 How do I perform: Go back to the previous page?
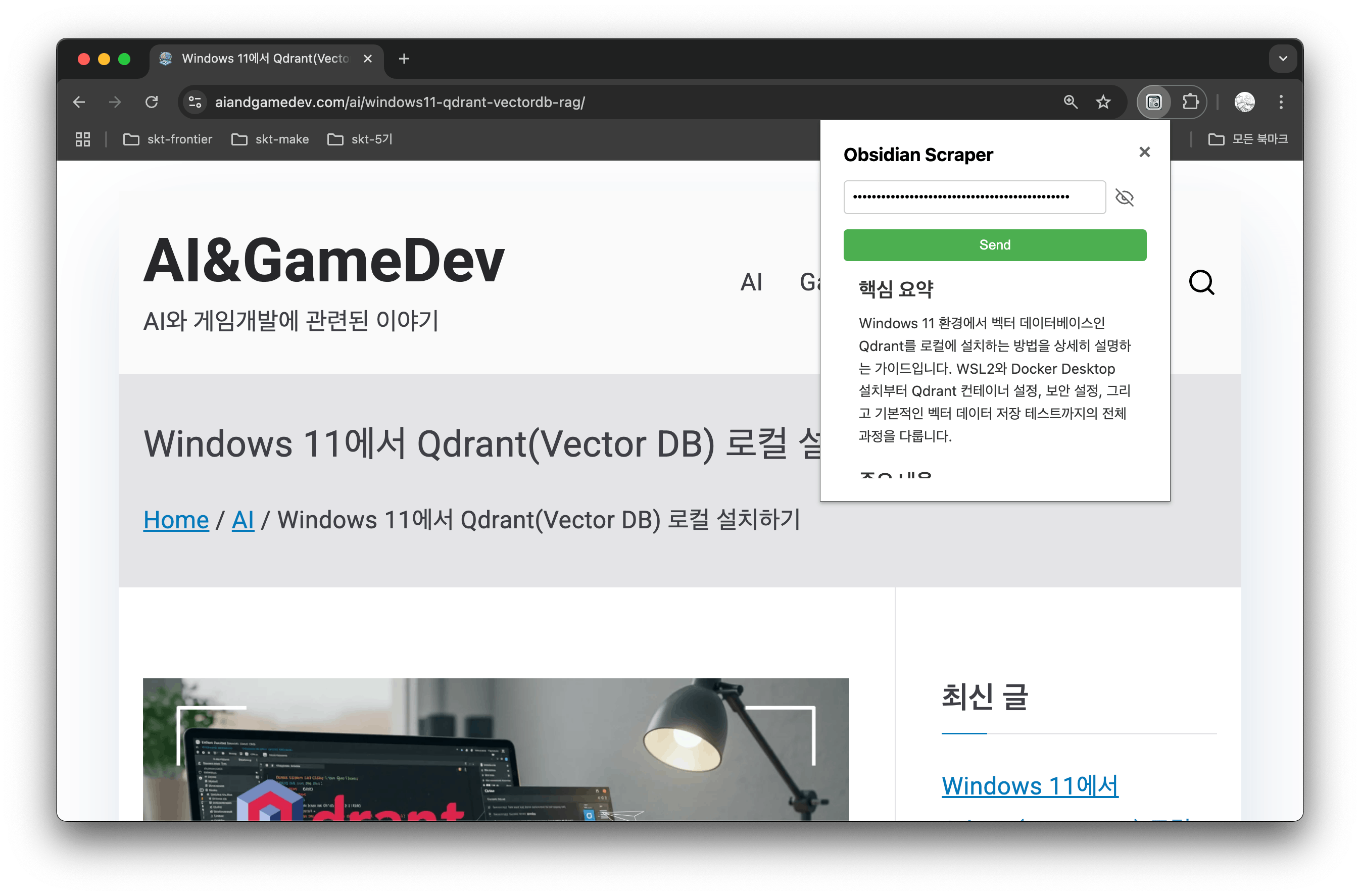pyautogui.click(x=79, y=103)
